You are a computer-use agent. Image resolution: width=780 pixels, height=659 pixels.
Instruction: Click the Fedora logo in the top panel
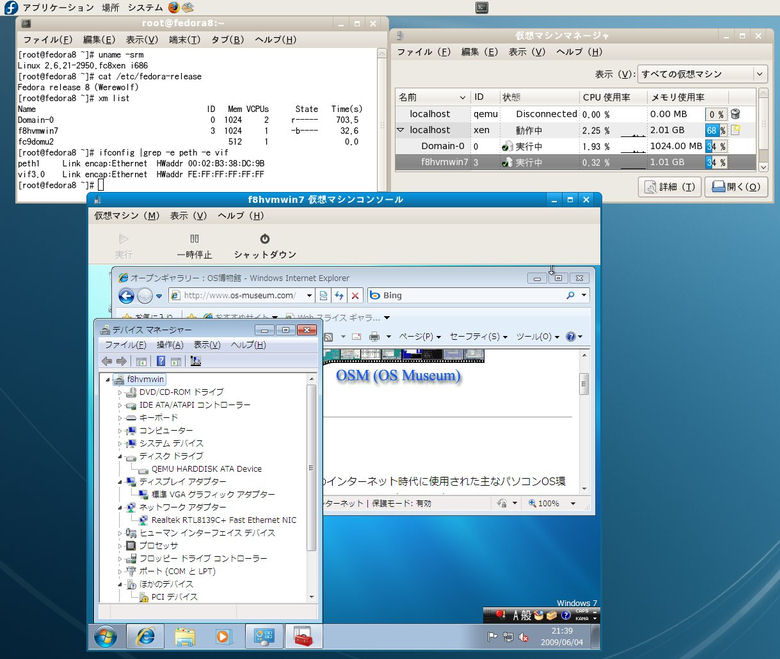click(11, 7)
